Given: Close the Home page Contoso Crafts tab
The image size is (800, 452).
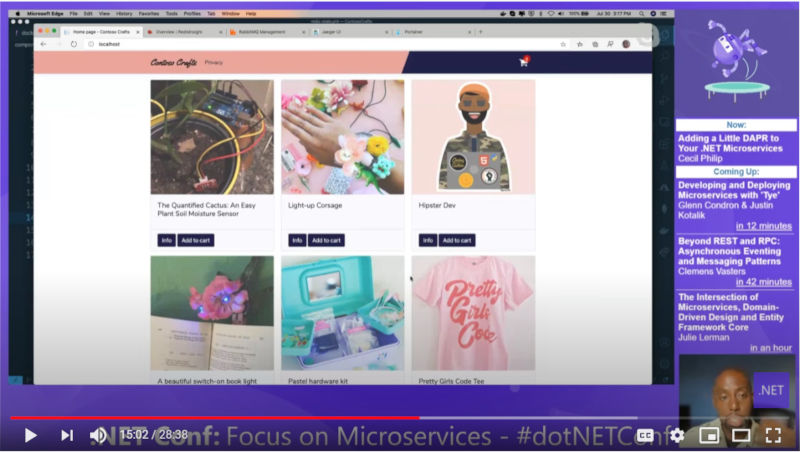Looking at the screenshot, I should [x=138, y=32].
